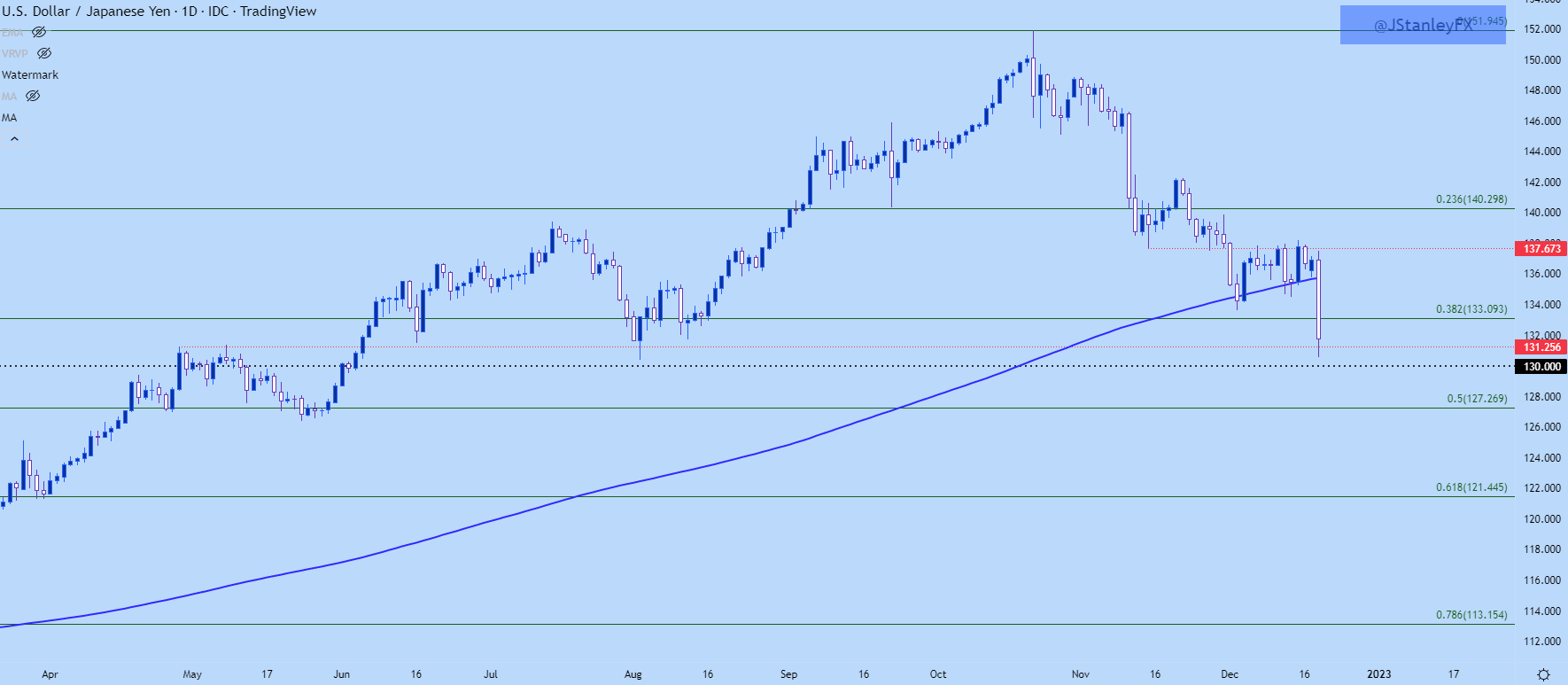The width and height of the screenshot is (1568, 685).
Task: Click the @JStanleyFX watermark box
Action: click(x=1422, y=25)
